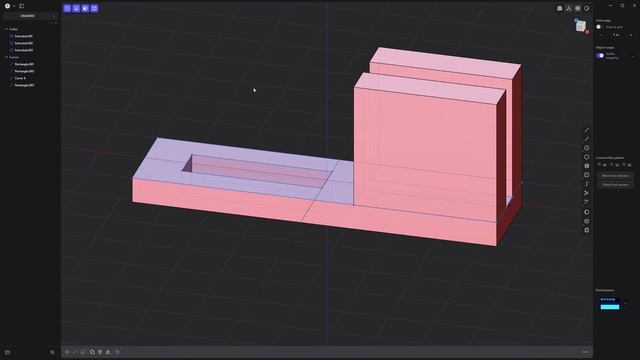Enable the Snap to grid toggle
Screen dimensions: 640x360
click(599, 27)
